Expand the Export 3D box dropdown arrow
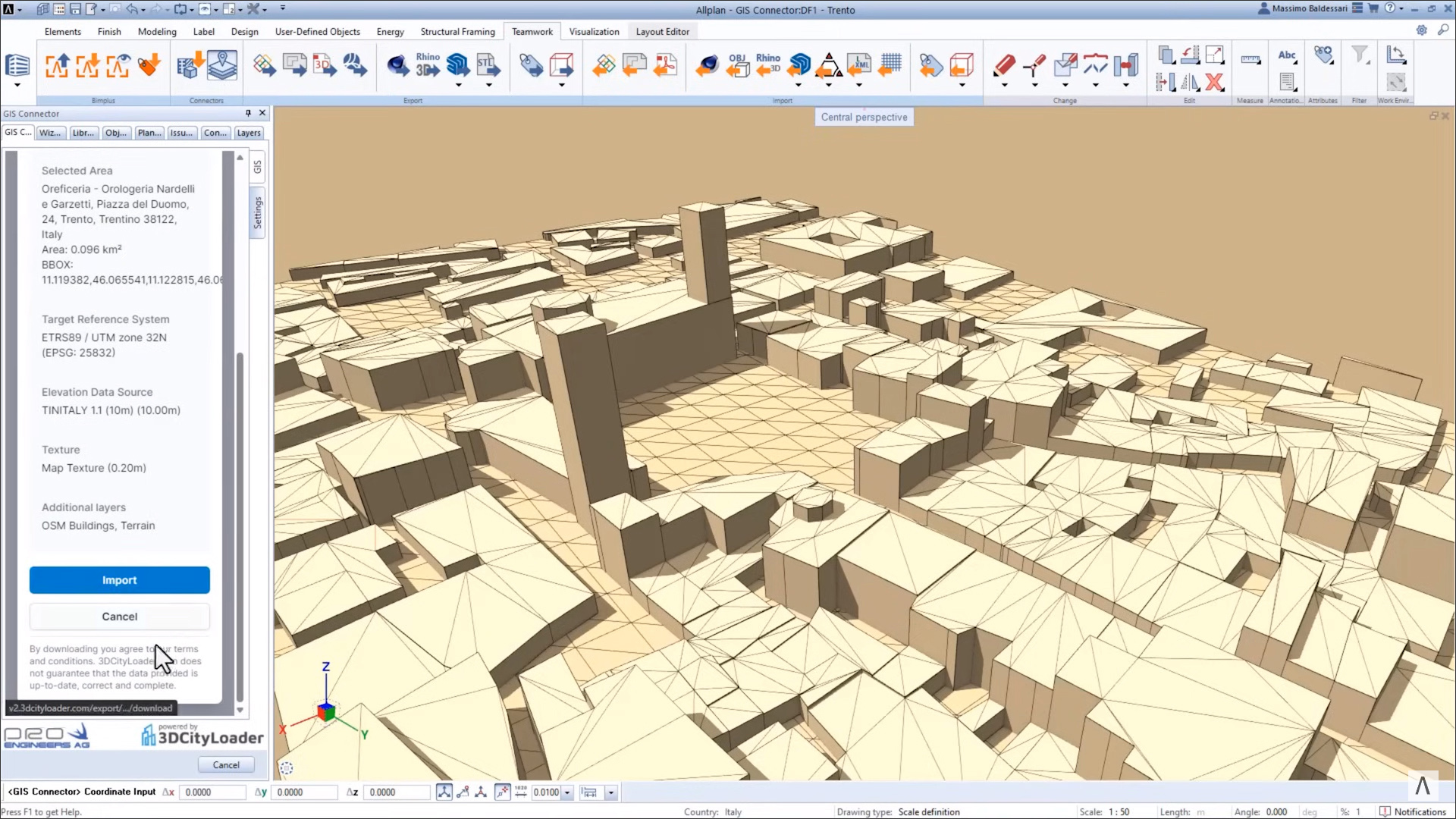This screenshot has width=1456, height=819. pos(561,85)
